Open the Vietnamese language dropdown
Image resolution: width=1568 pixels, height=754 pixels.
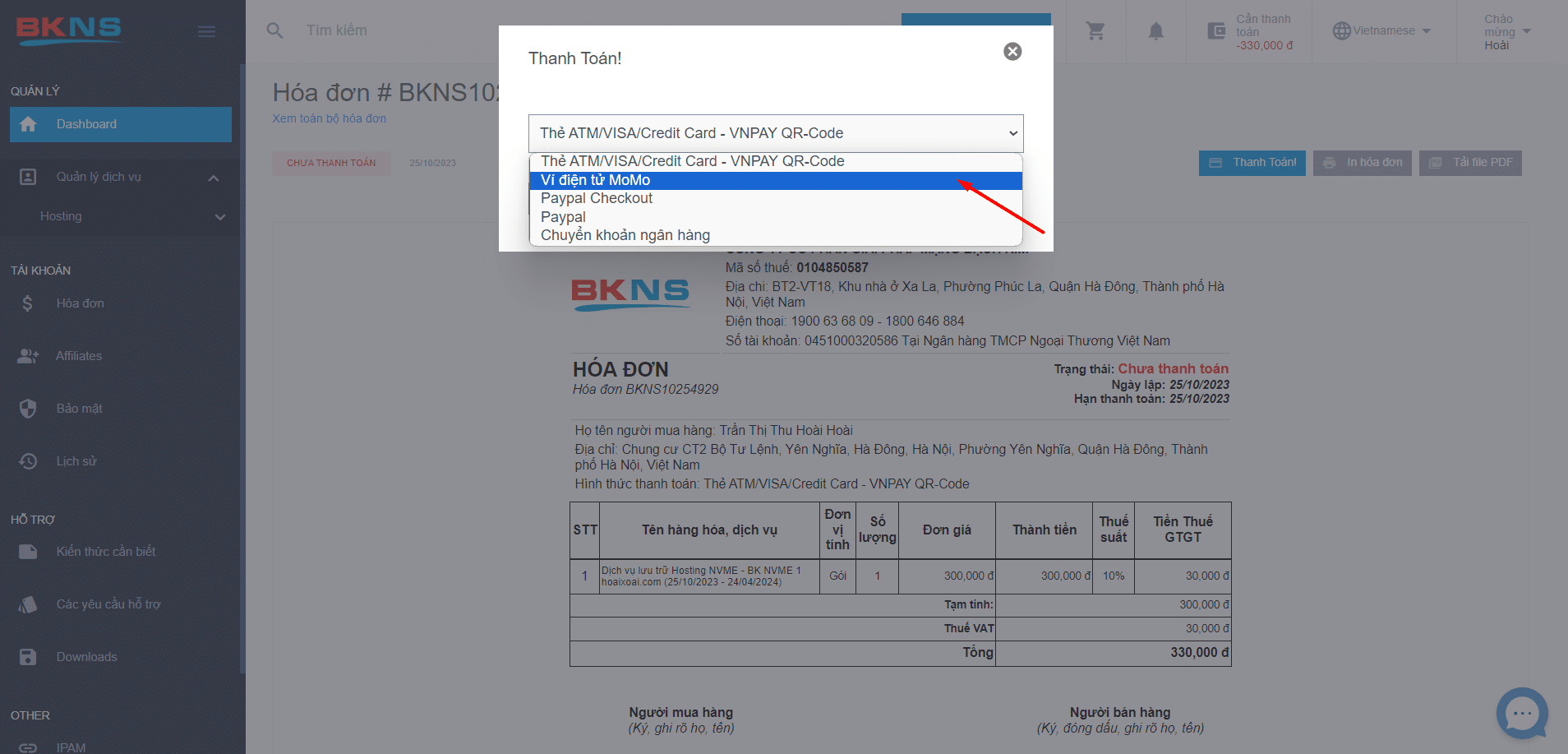(1383, 31)
